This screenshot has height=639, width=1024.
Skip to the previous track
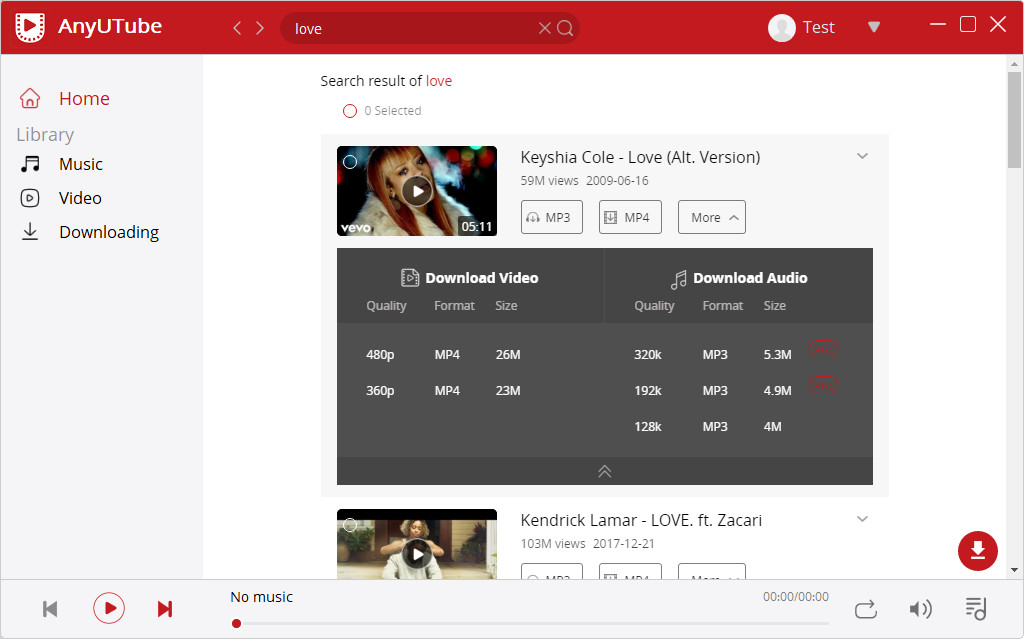click(50, 609)
